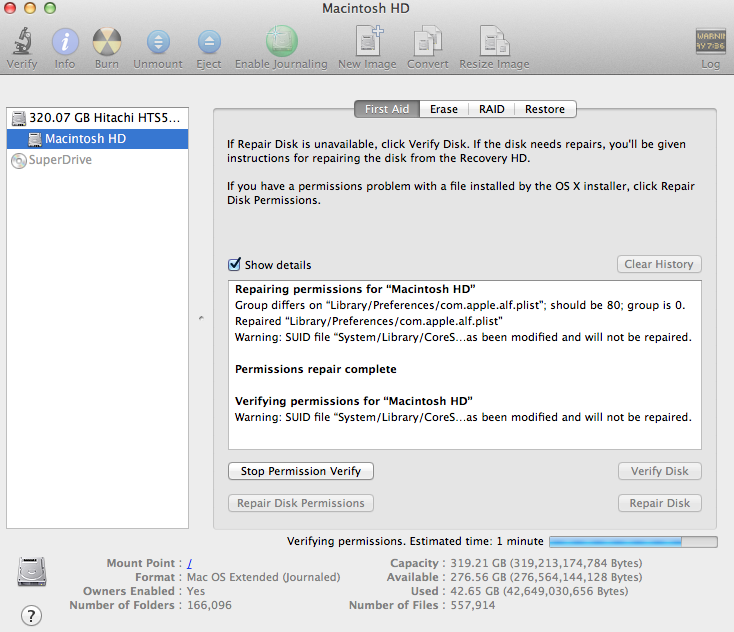Viewport: 734px width, 632px height.
Task: Click the Verify Disk button
Action: point(660,471)
